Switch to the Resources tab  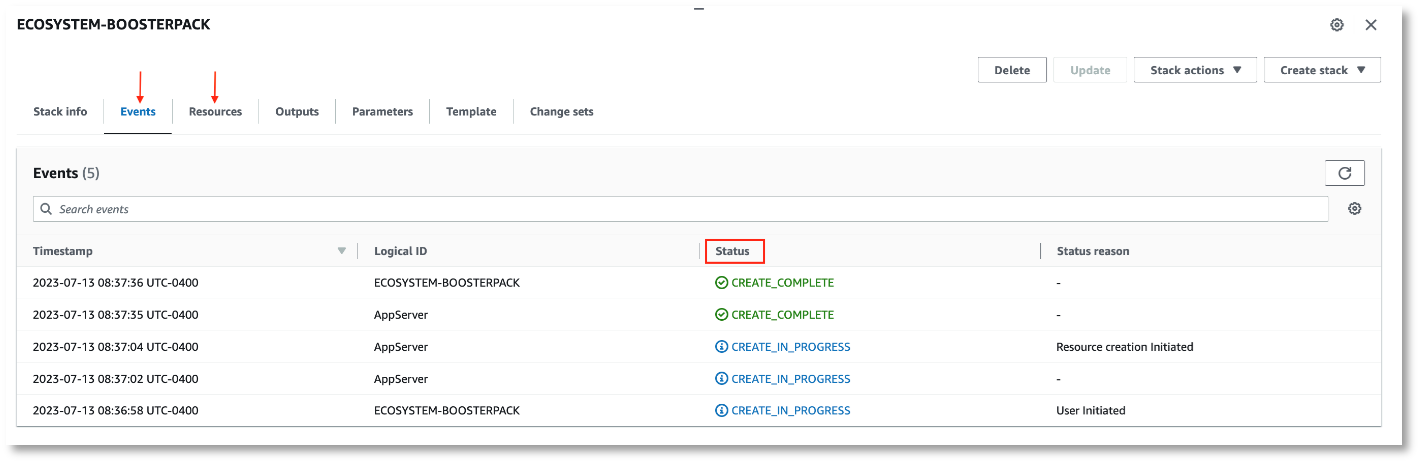(x=215, y=112)
